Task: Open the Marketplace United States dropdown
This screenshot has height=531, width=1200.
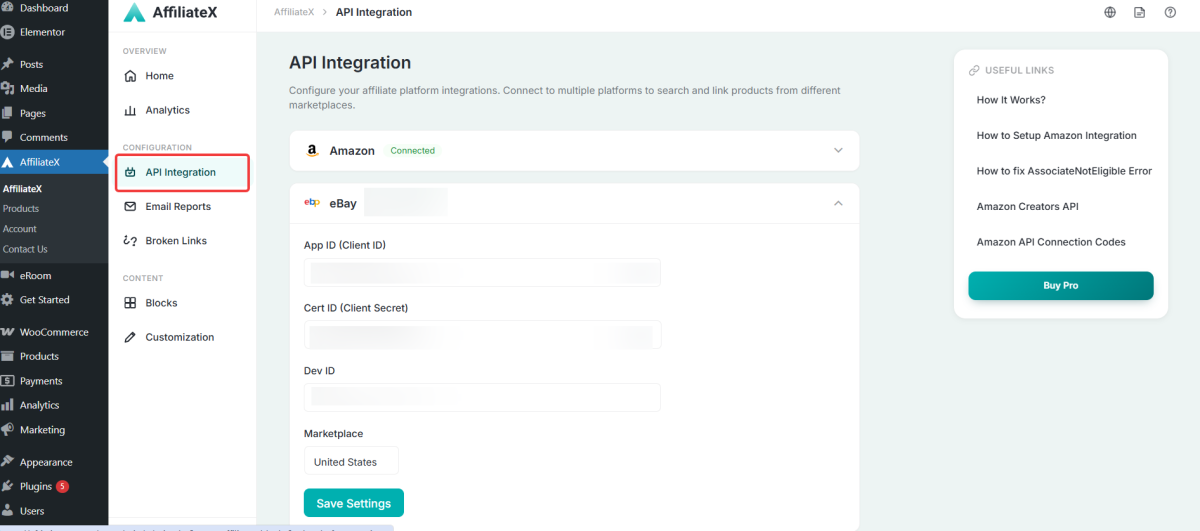Action: tap(351, 461)
